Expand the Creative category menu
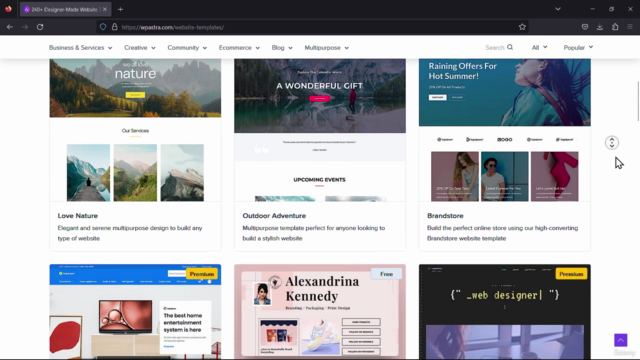The image size is (640, 360). (140, 48)
